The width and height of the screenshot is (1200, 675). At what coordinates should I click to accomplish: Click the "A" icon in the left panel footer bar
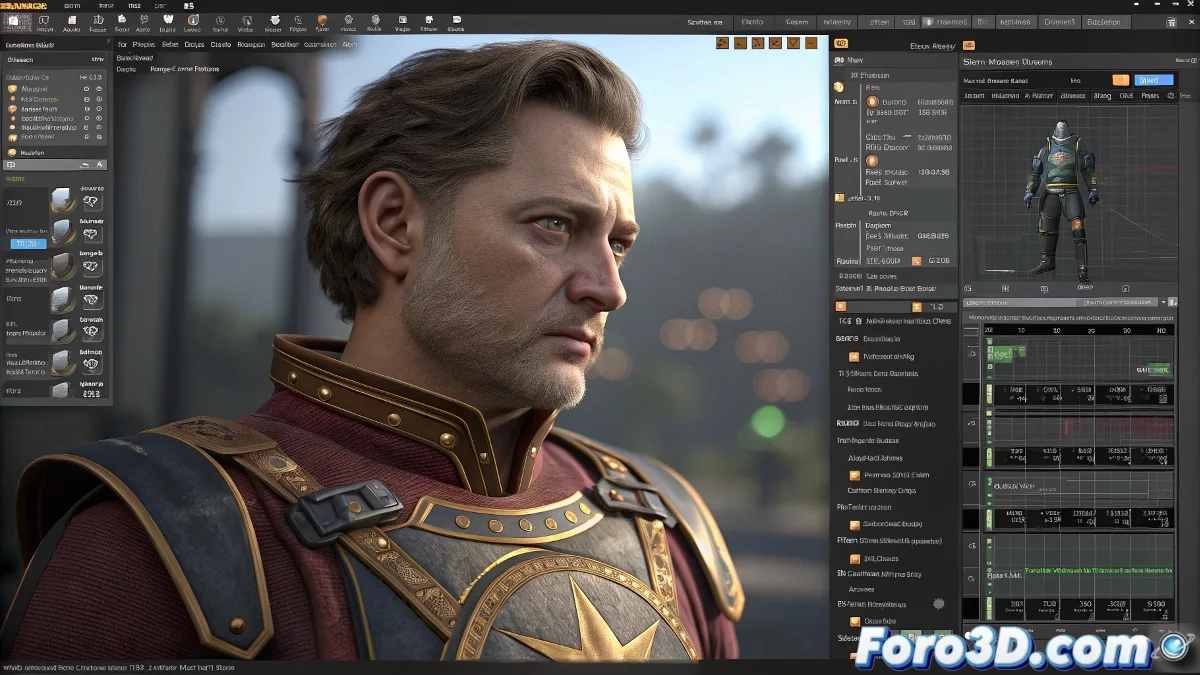click(x=101, y=164)
